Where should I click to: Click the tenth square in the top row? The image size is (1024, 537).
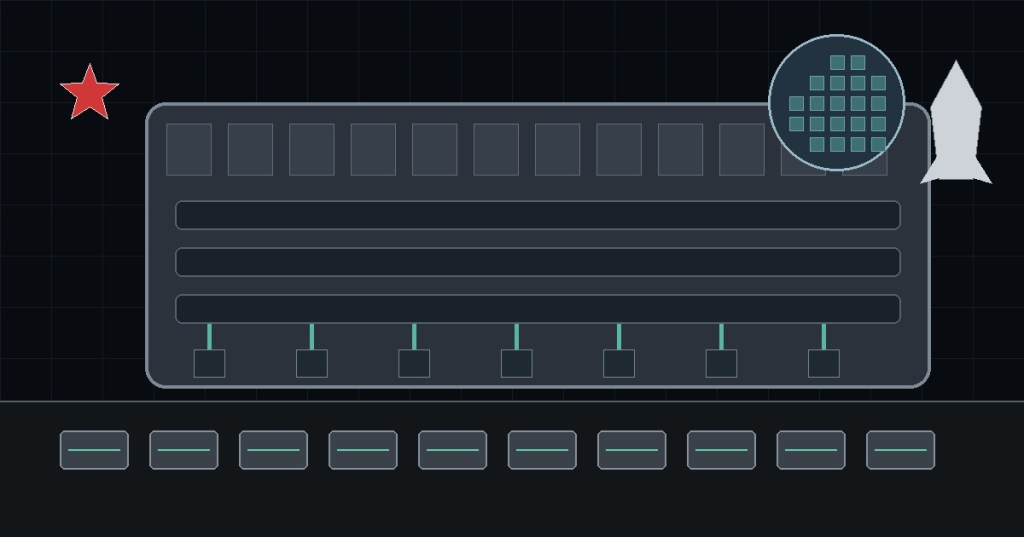(x=742, y=150)
